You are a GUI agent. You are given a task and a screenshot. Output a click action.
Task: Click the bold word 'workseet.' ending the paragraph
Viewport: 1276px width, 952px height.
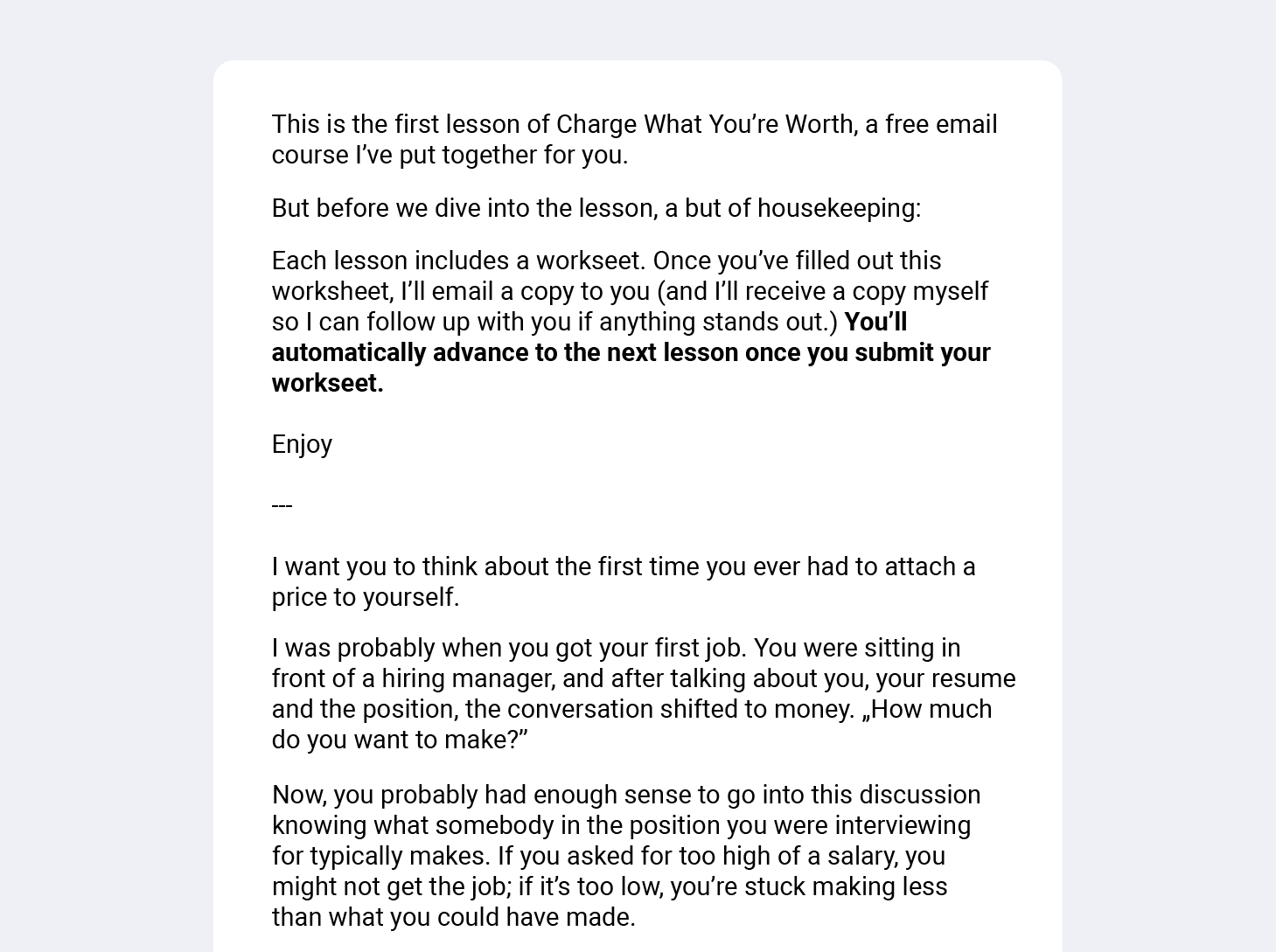point(328,383)
